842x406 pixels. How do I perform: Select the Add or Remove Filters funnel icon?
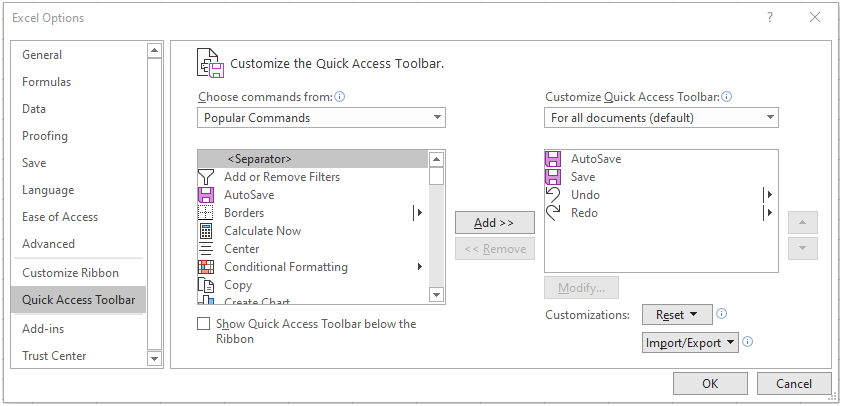click(x=206, y=177)
